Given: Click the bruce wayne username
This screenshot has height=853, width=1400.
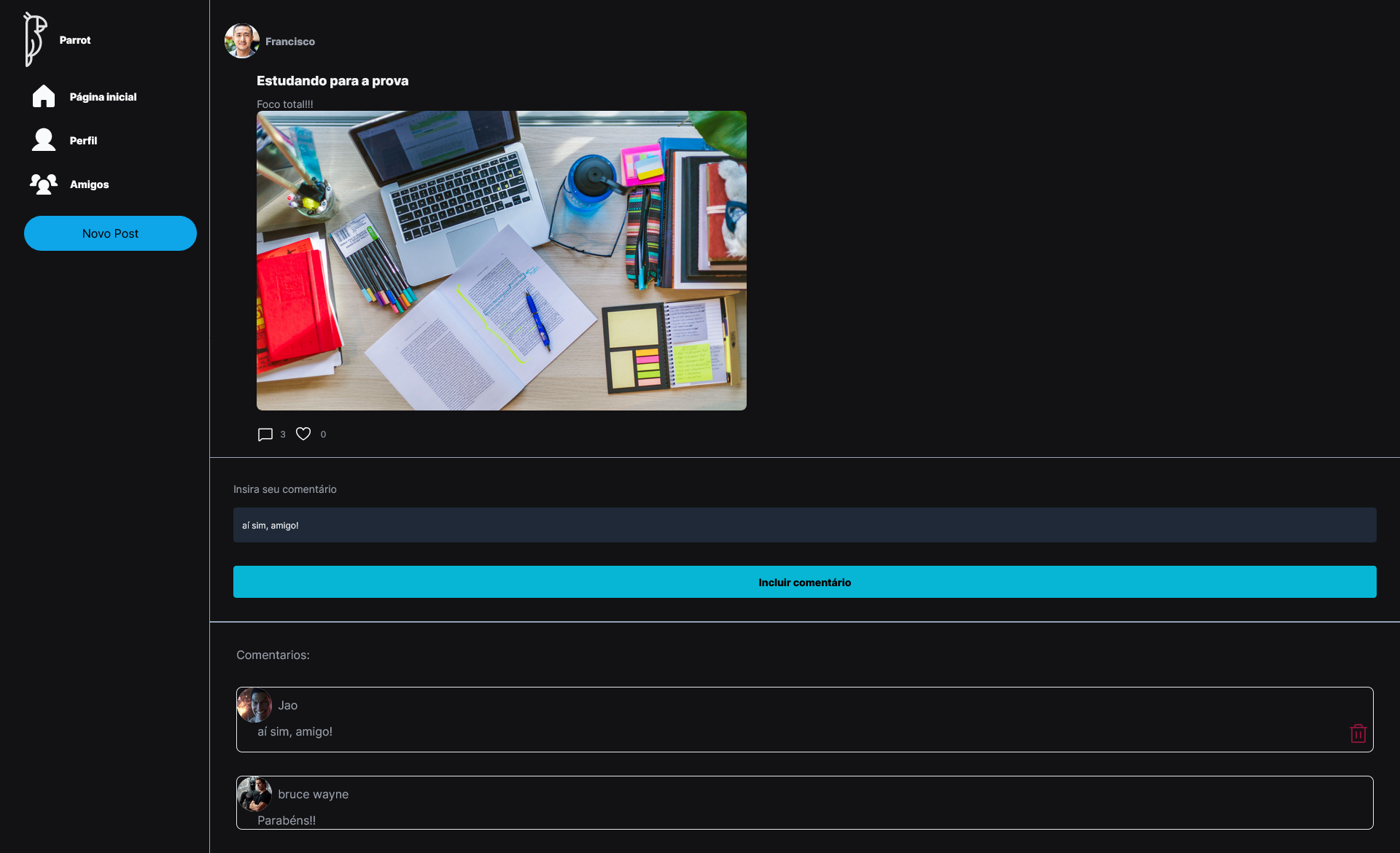Looking at the screenshot, I should pyautogui.click(x=313, y=794).
